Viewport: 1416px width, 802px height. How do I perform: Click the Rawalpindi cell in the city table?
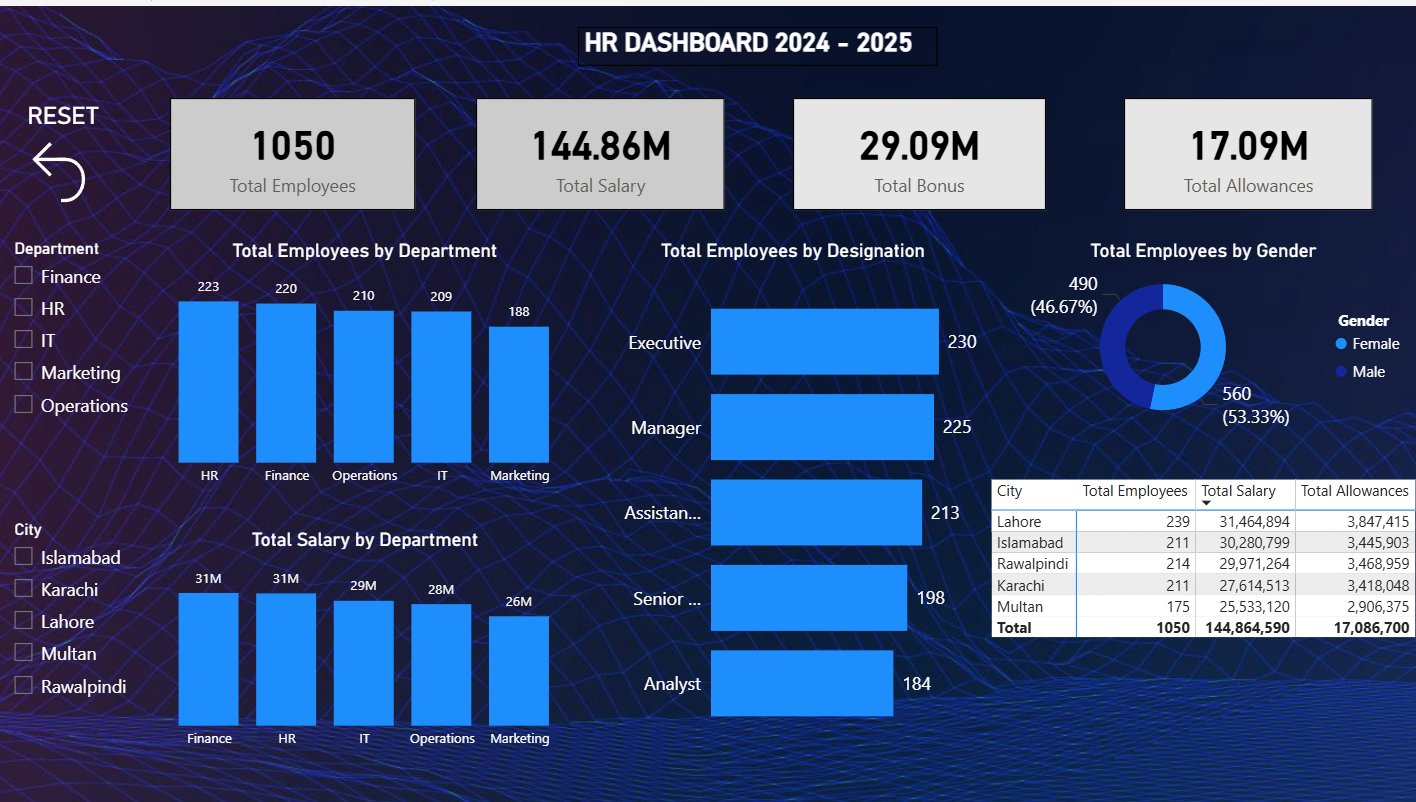(1034, 564)
